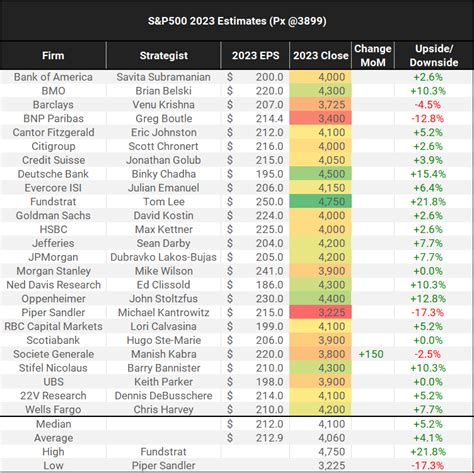474x473 pixels.
Task: Select Piper Sandler's red 3,225 close cell
Action: [320, 312]
